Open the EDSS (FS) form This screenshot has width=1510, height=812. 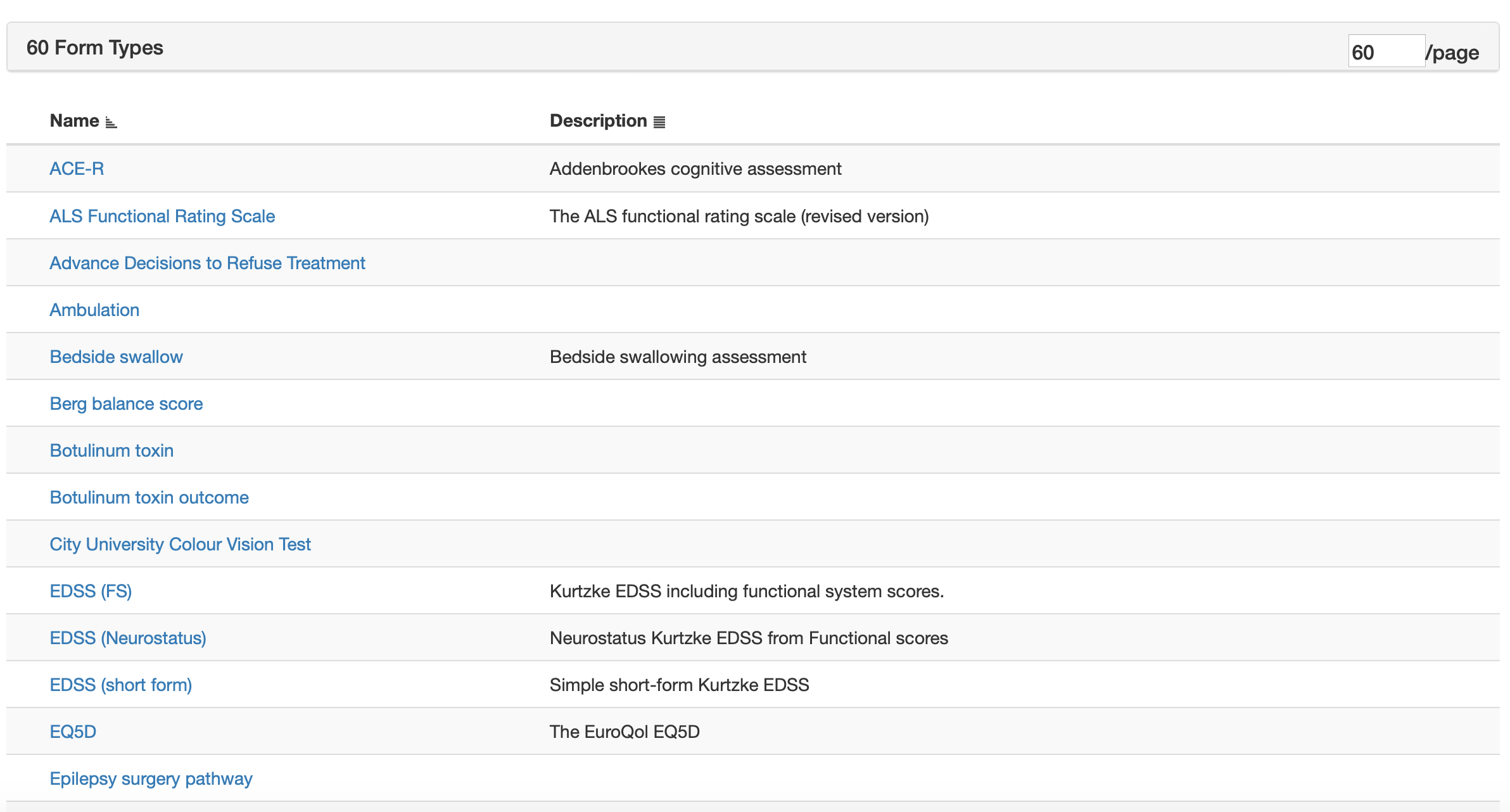tap(91, 590)
